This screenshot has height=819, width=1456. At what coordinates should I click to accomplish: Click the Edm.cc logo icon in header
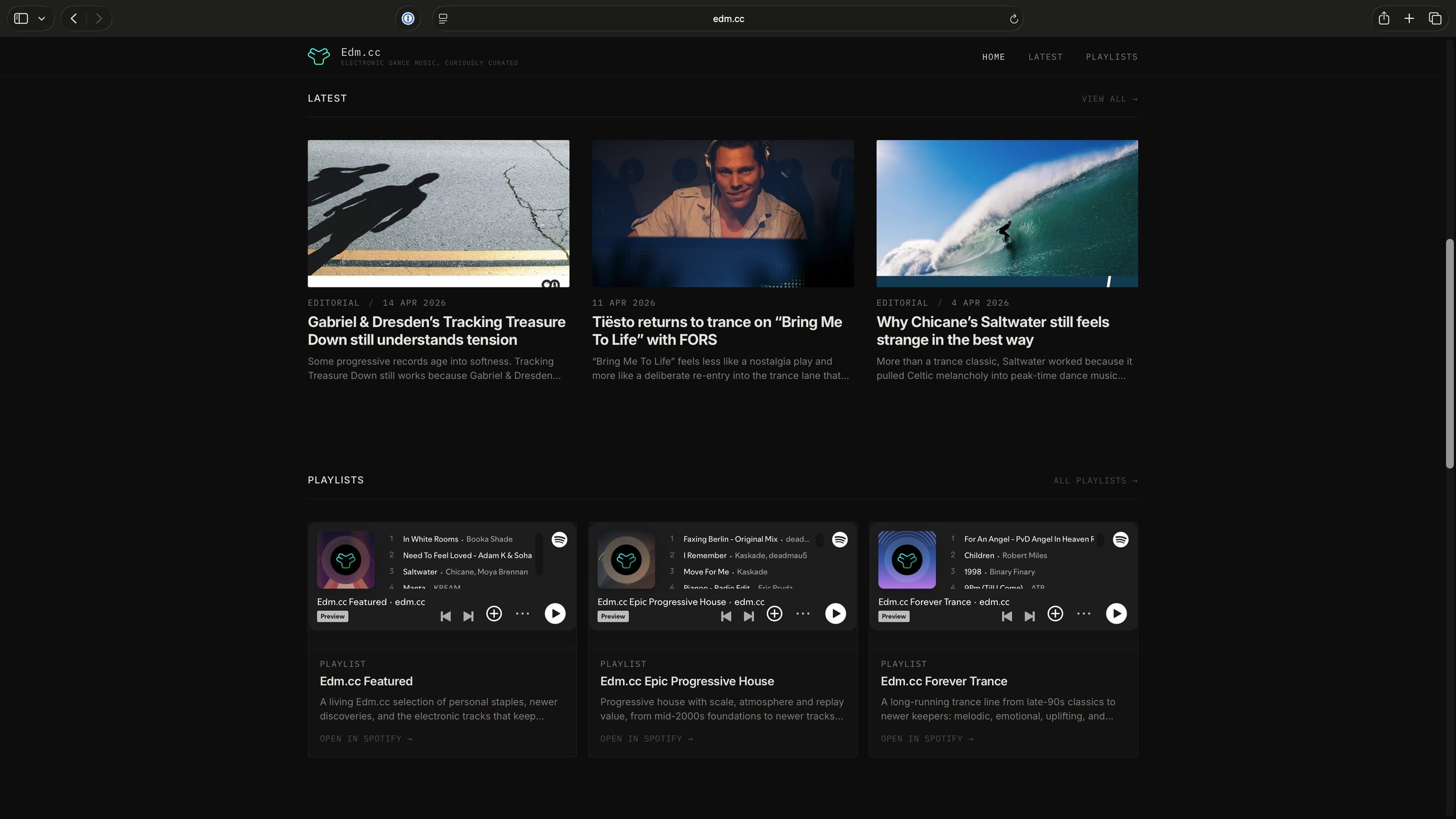[x=318, y=56]
